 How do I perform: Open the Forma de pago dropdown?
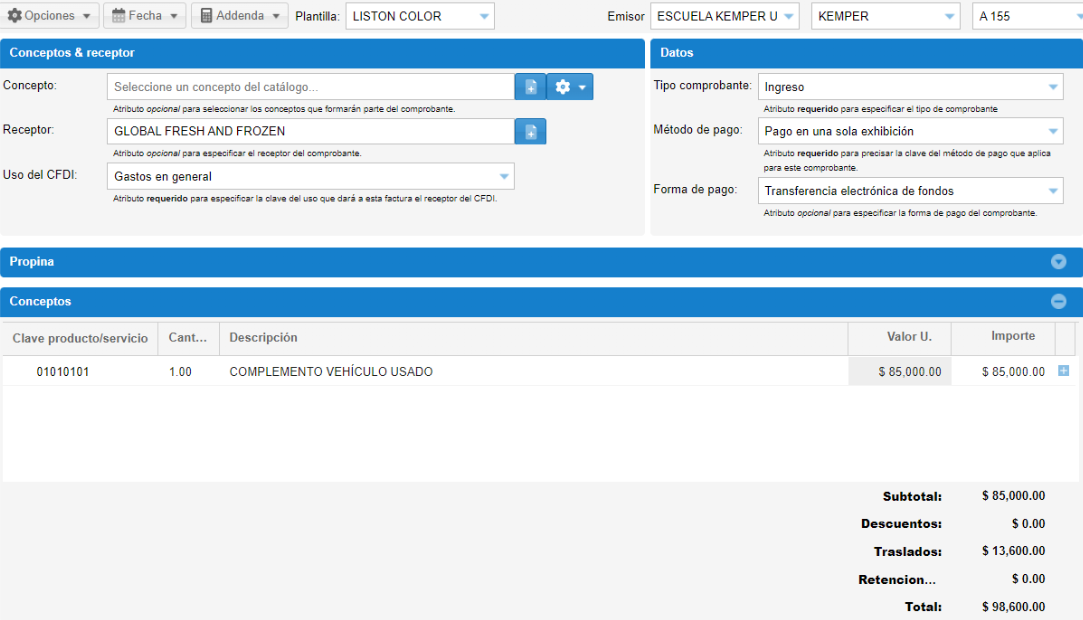tap(910, 191)
